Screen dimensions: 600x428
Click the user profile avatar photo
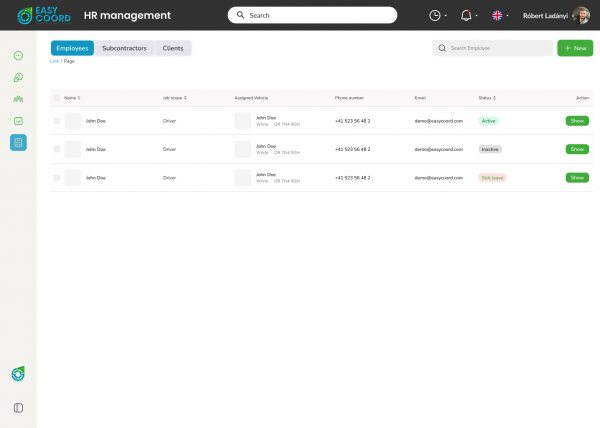[x=581, y=15]
